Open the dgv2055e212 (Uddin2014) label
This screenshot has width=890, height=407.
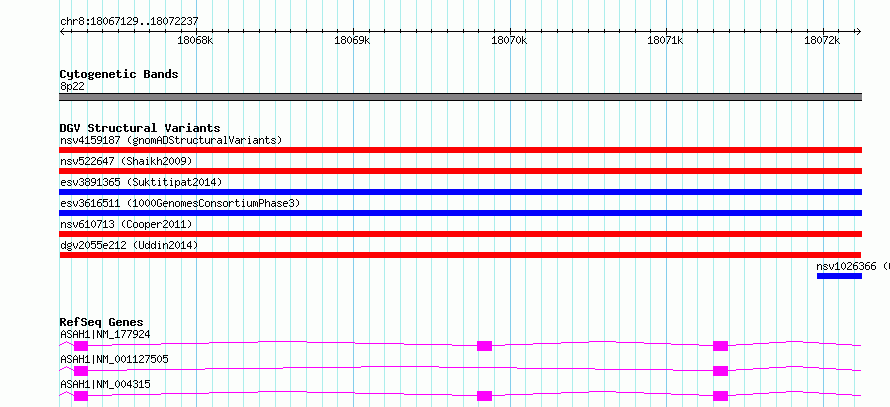pos(129,245)
